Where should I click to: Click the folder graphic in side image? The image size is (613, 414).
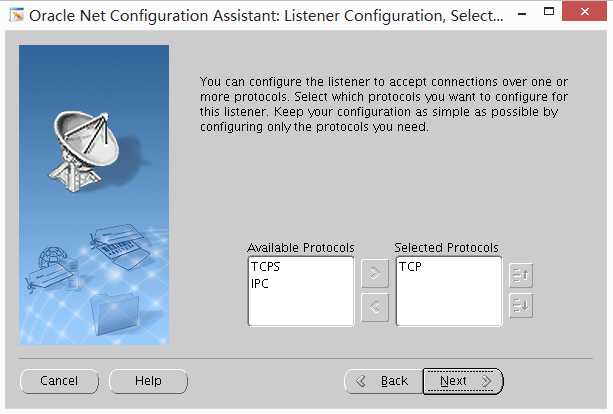pyautogui.click(x=113, y=312)
